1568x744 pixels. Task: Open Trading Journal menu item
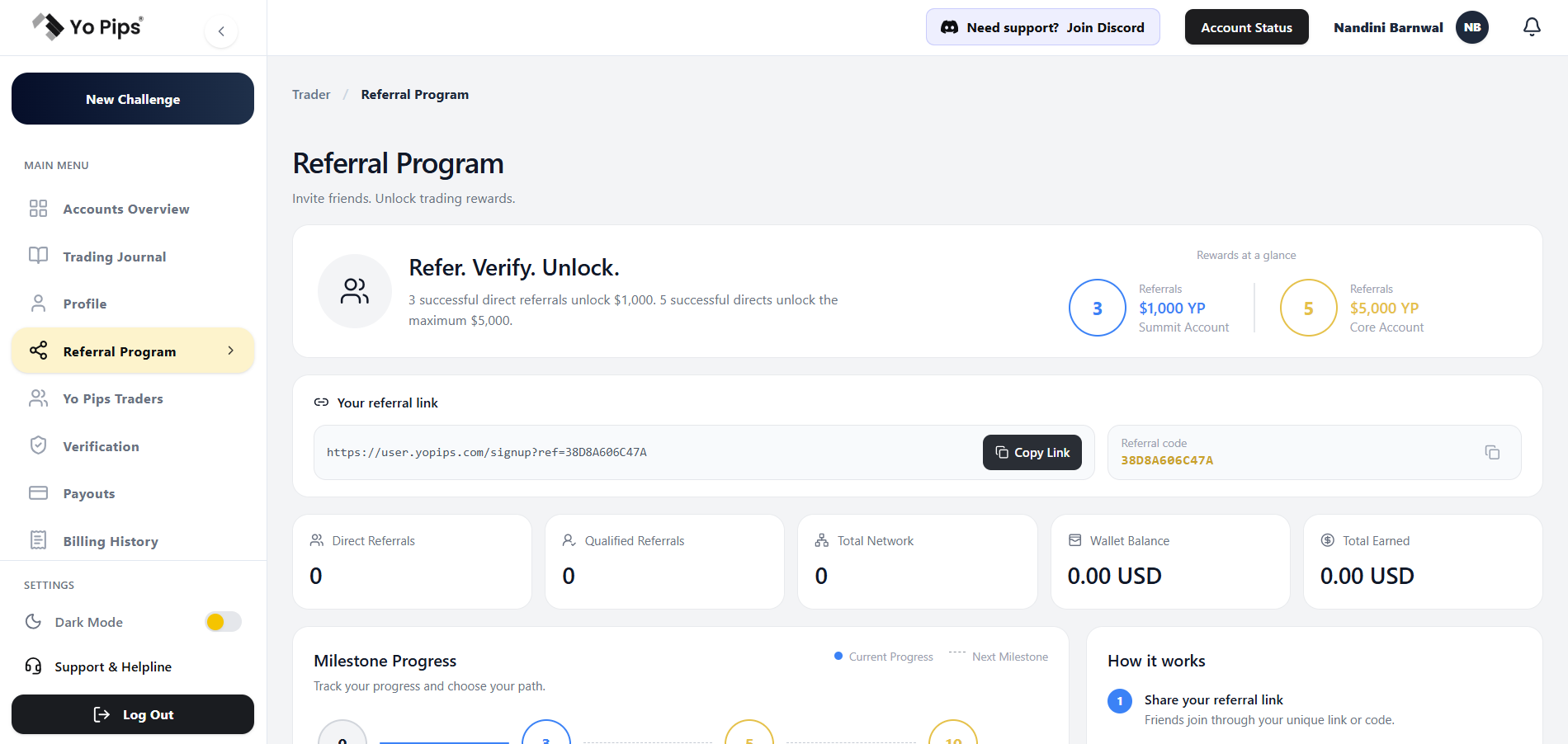coord(133,257)
